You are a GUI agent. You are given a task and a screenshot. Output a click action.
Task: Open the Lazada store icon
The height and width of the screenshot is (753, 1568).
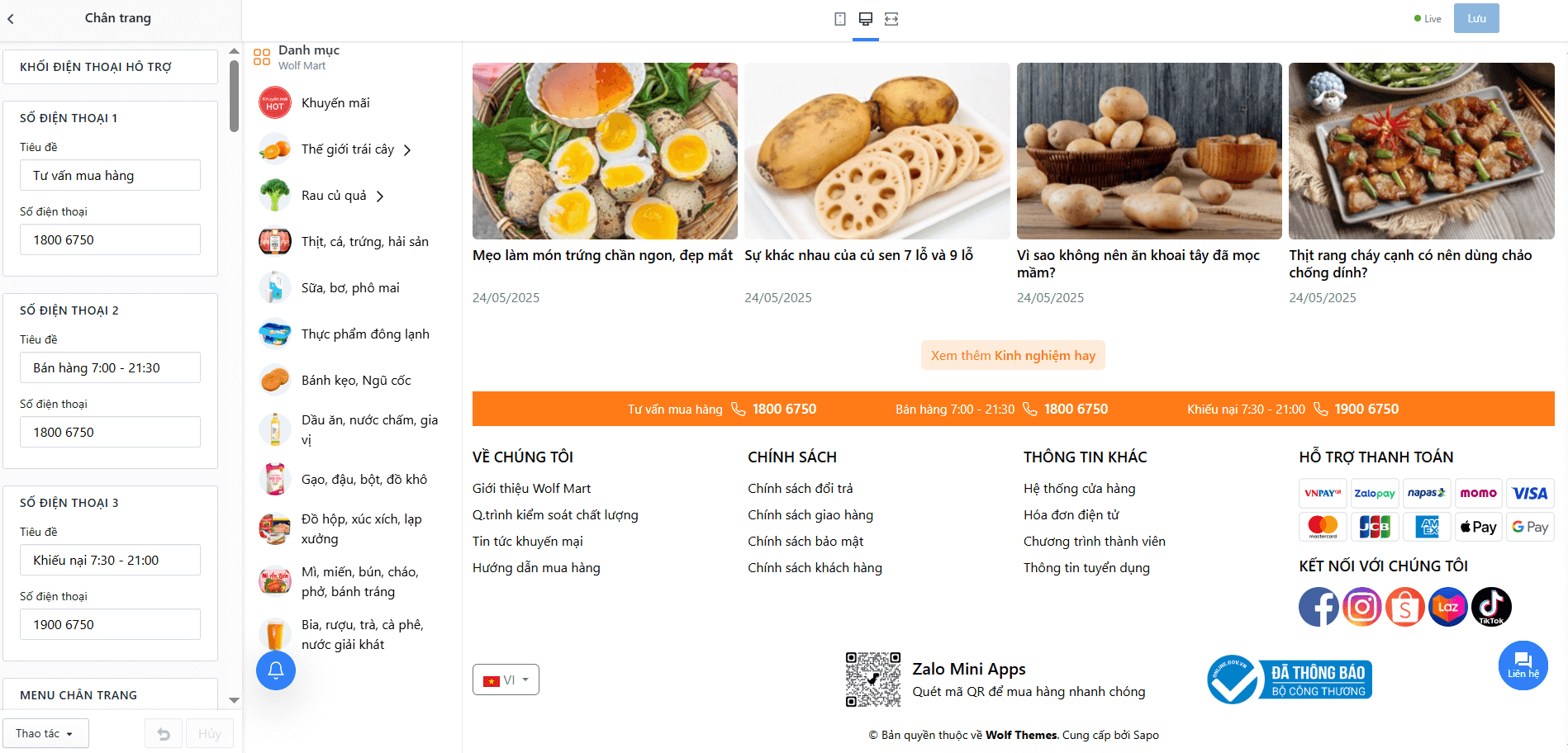[1448, 607]
